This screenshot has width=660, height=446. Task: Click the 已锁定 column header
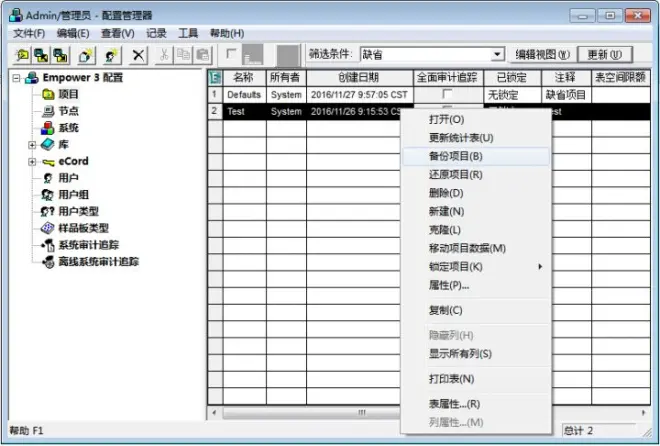click(512, 78)
